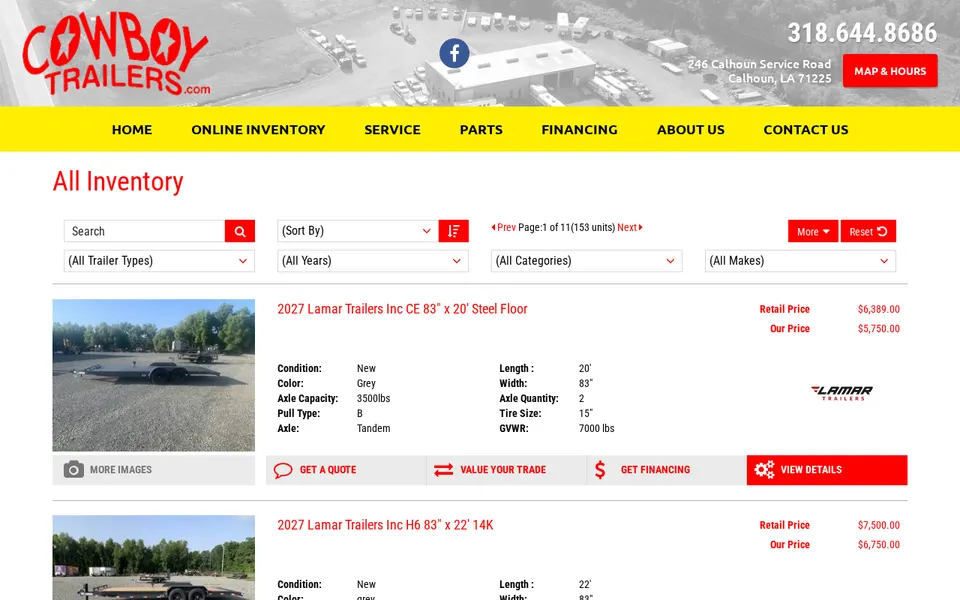Go to Online Inventory menu
960x600 pixels.
coord(258,130)
